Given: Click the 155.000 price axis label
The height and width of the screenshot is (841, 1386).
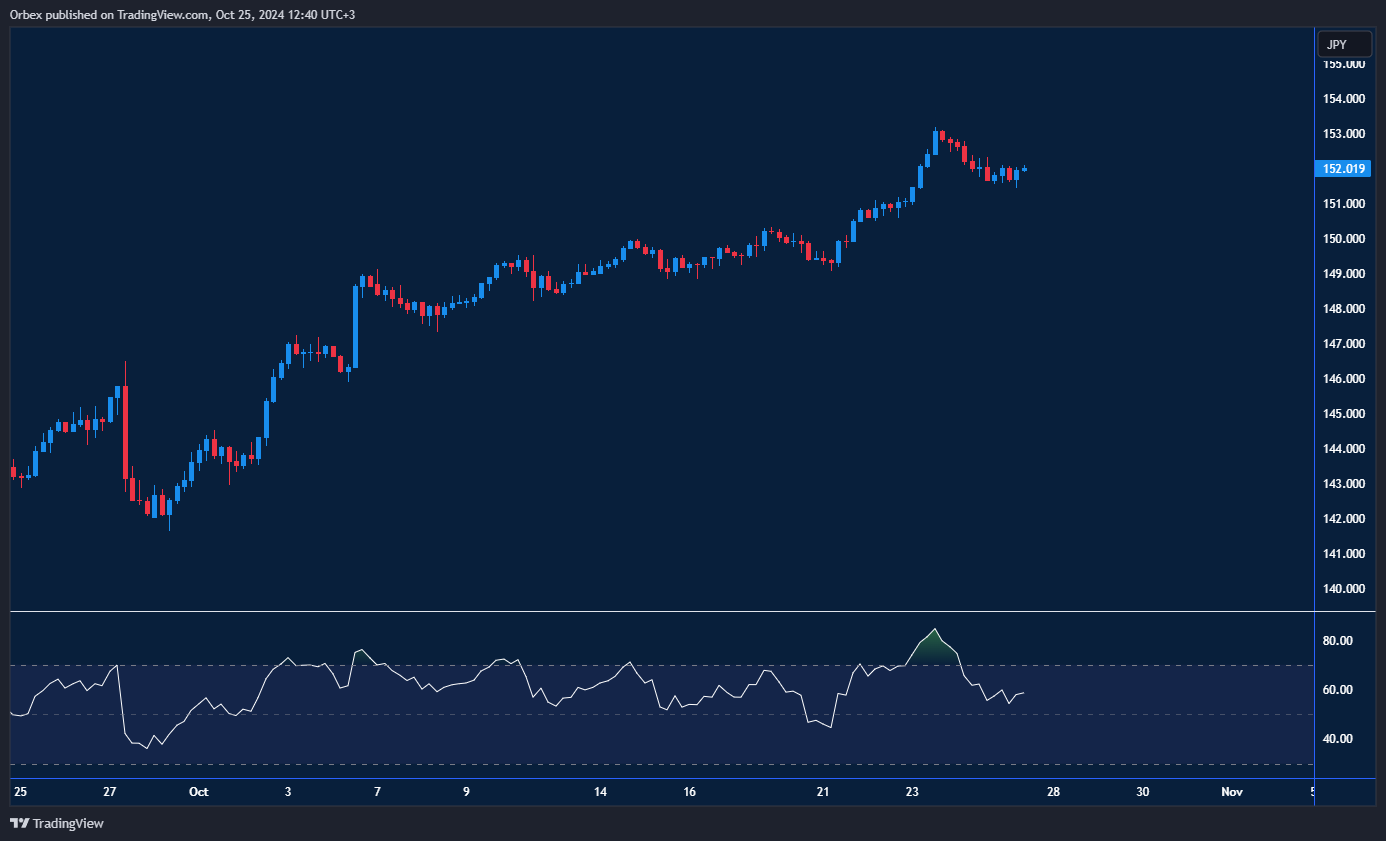Looking at the screenshot, I should pos(1344,64).
